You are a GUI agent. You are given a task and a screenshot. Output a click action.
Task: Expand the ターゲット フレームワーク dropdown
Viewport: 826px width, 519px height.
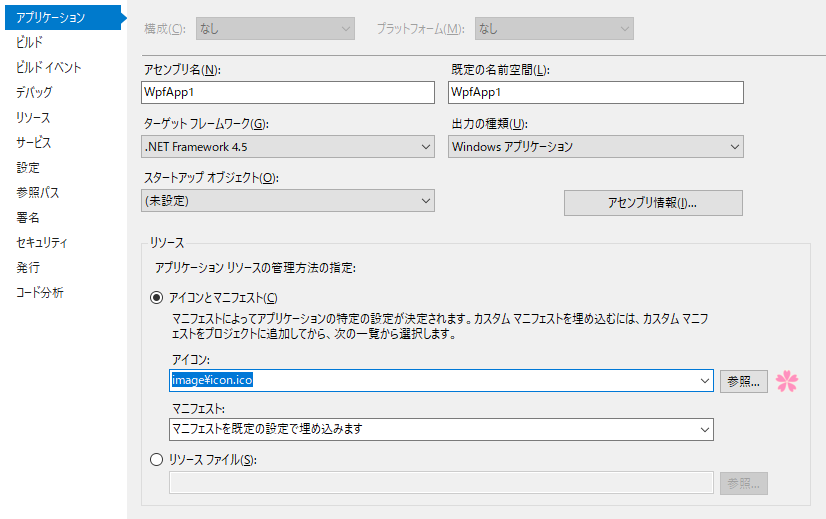tap(288, 146)
